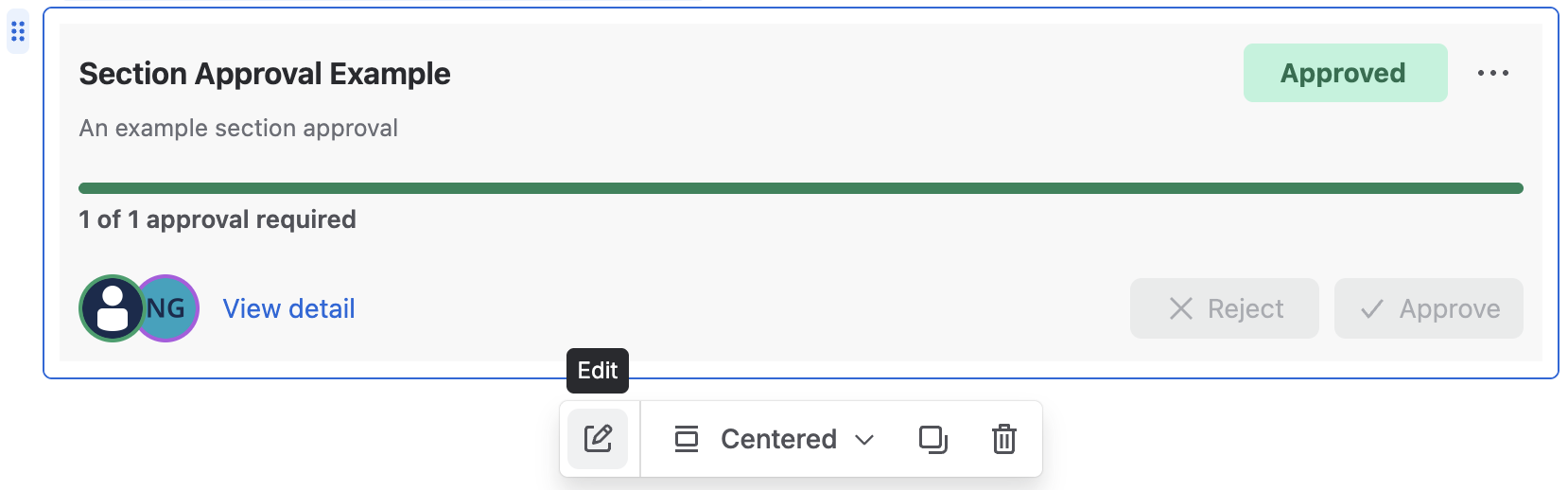Click the Approved status badge
The image size is (1568, 490).
tap(1345, 73)
